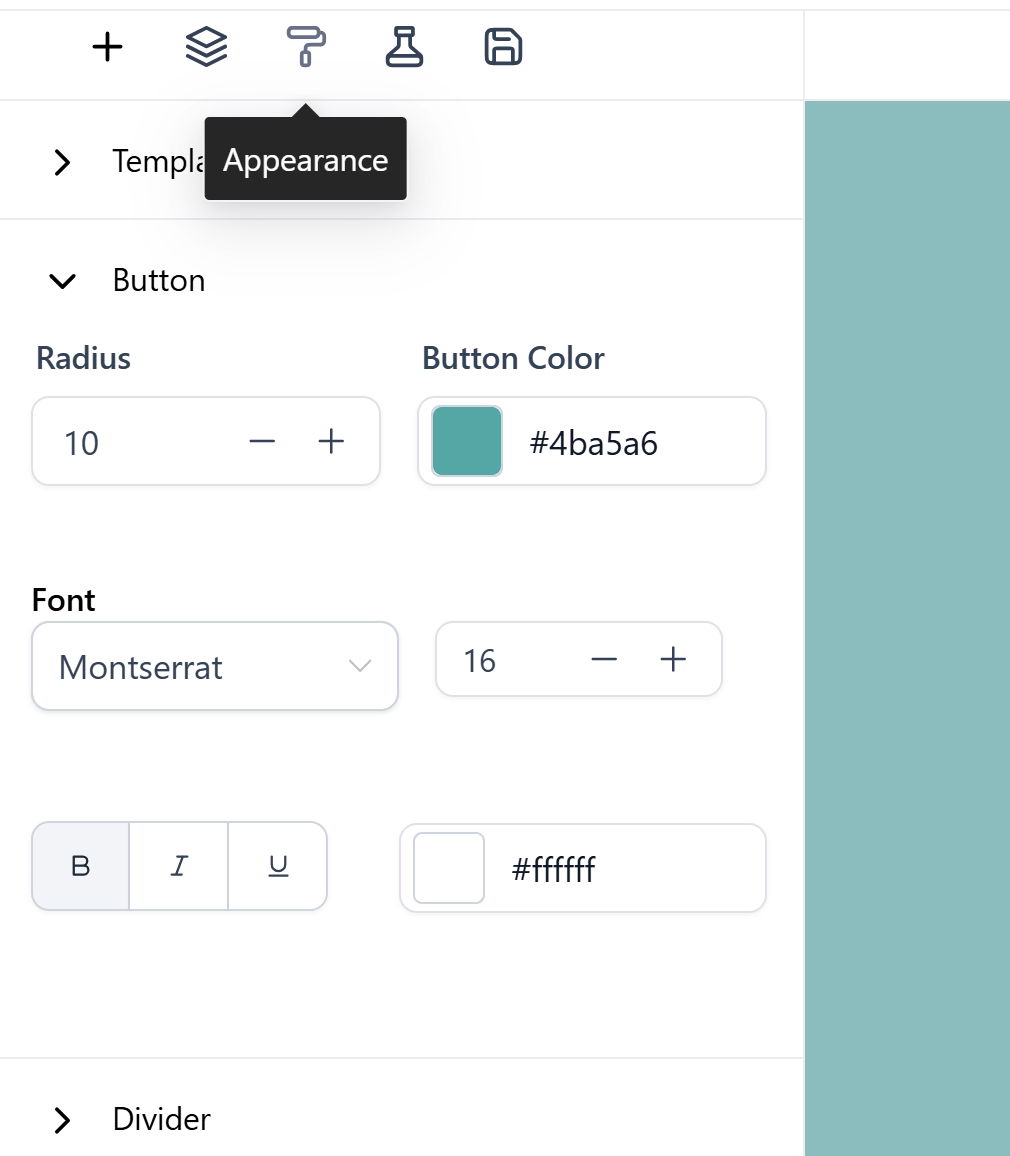Toggle bold formatting for button text

[80, 866]
